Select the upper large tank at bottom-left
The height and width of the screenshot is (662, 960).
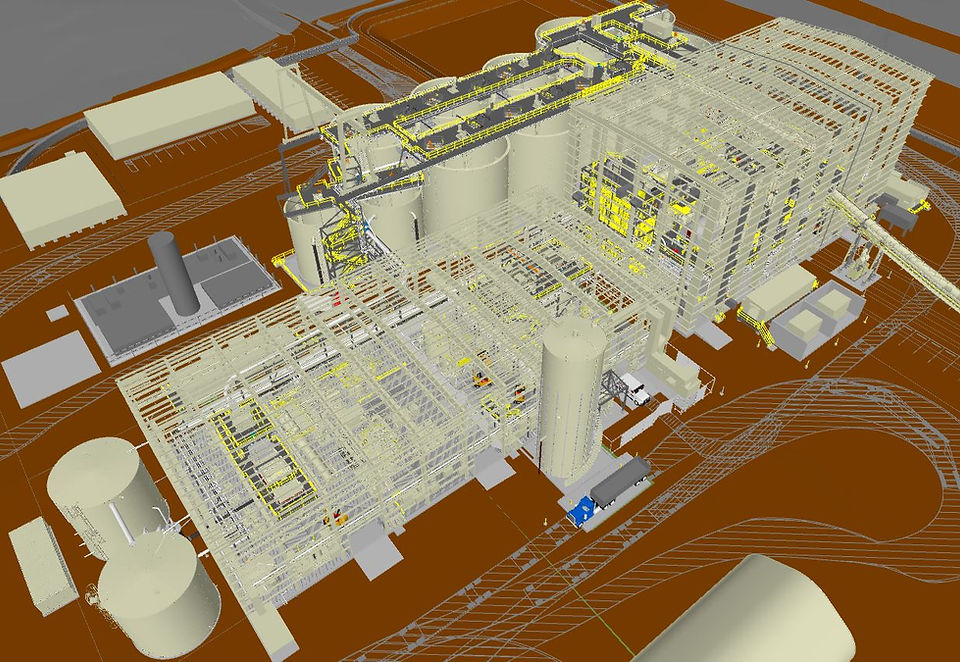pos(107,497)
